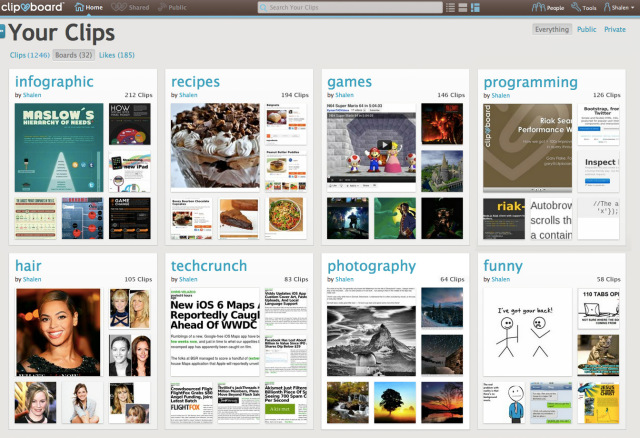Open the text message screenshot thumbnail
Screen dimensions: 640x438
point(551,403)
